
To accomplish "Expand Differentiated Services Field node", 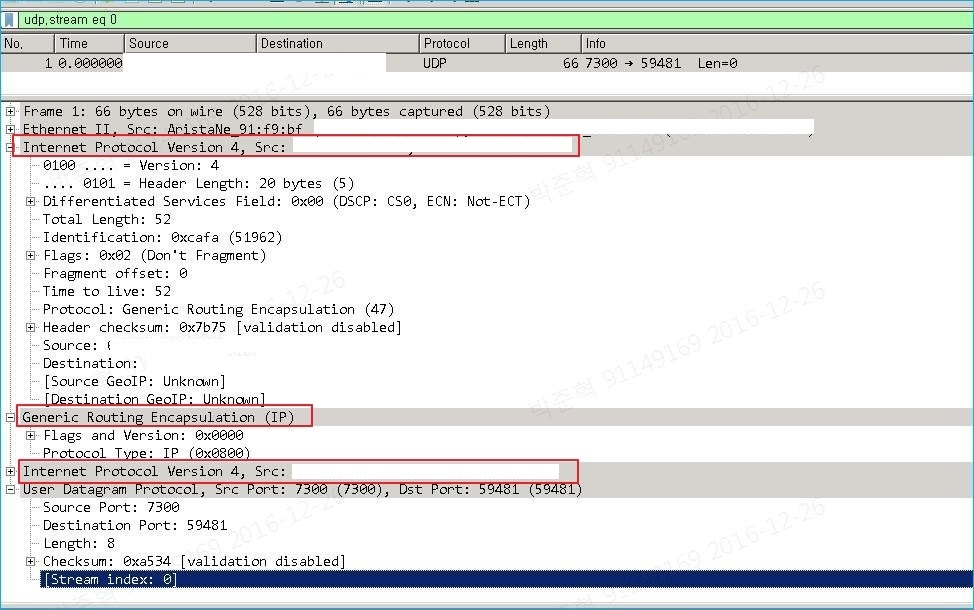I will coord(31,201).
